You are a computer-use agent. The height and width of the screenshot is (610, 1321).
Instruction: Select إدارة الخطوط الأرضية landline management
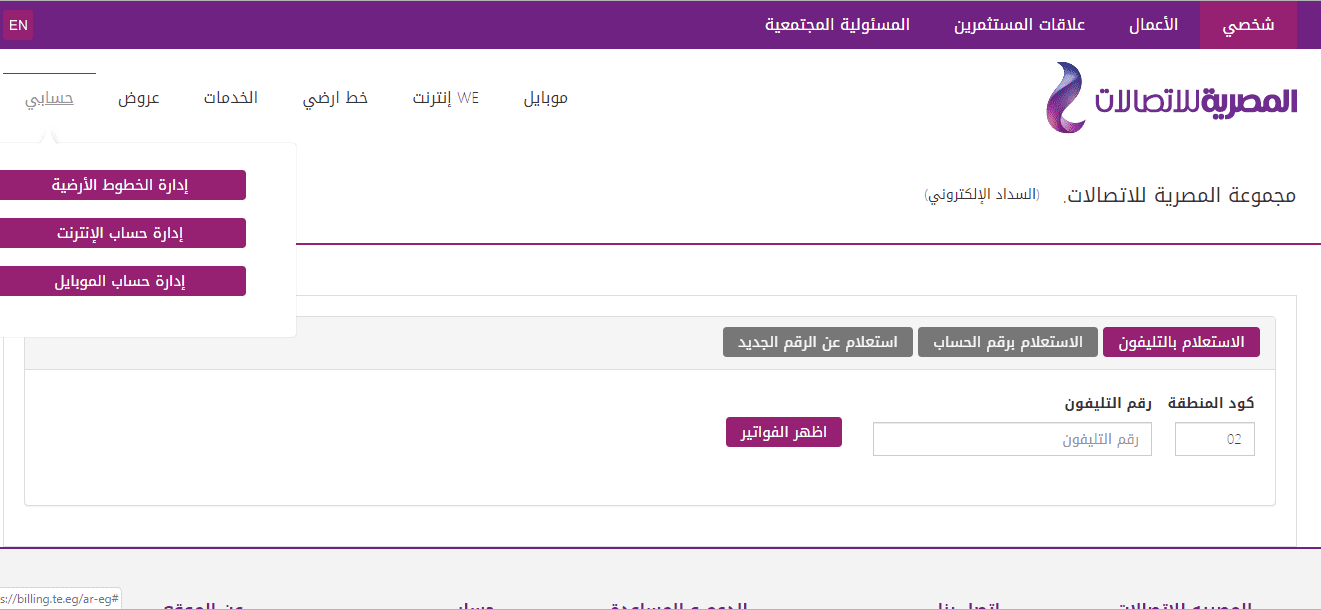(x=120, y=185)
